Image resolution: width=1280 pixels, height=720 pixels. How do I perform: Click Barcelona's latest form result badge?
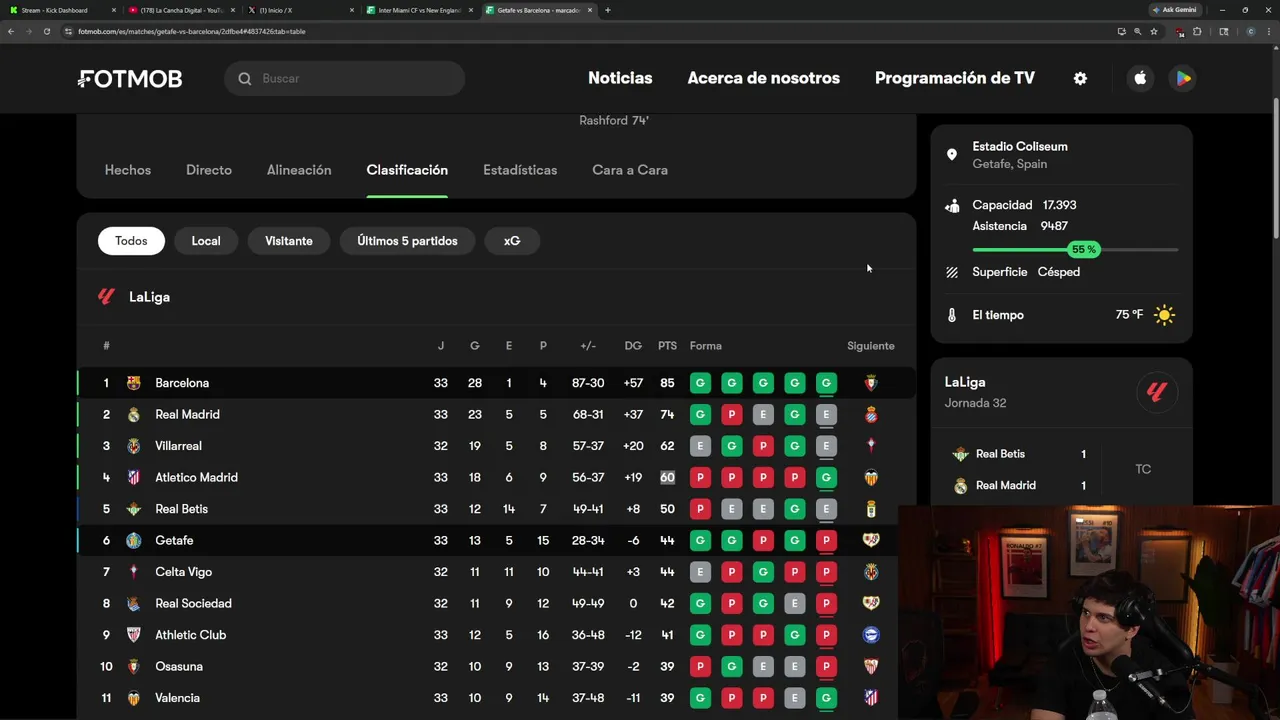(x=826, y=383)
